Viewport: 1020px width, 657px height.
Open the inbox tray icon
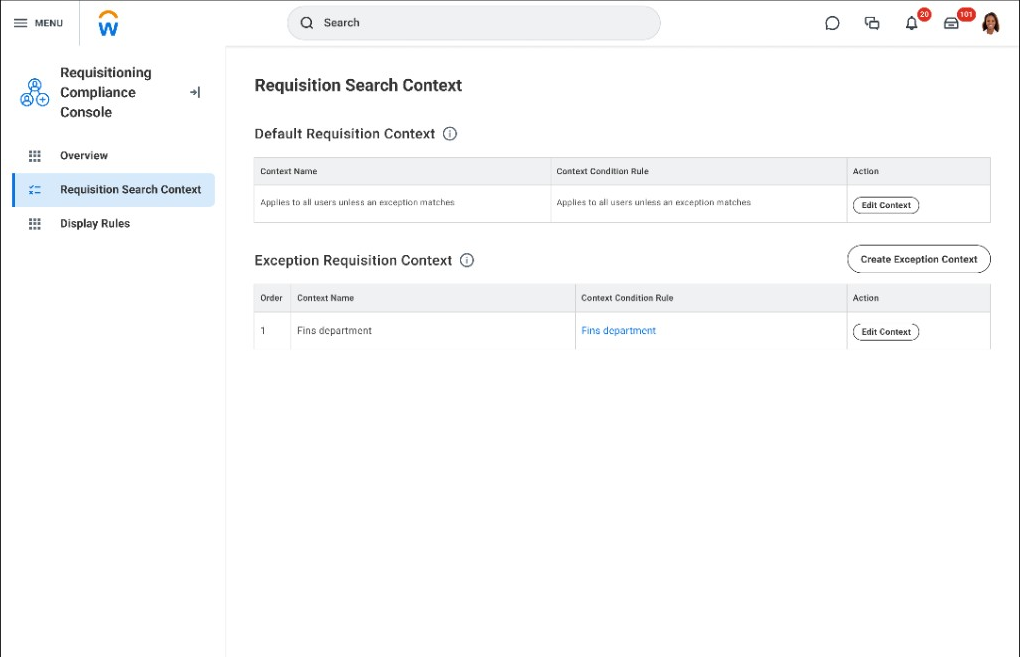(x=951, y=23)
